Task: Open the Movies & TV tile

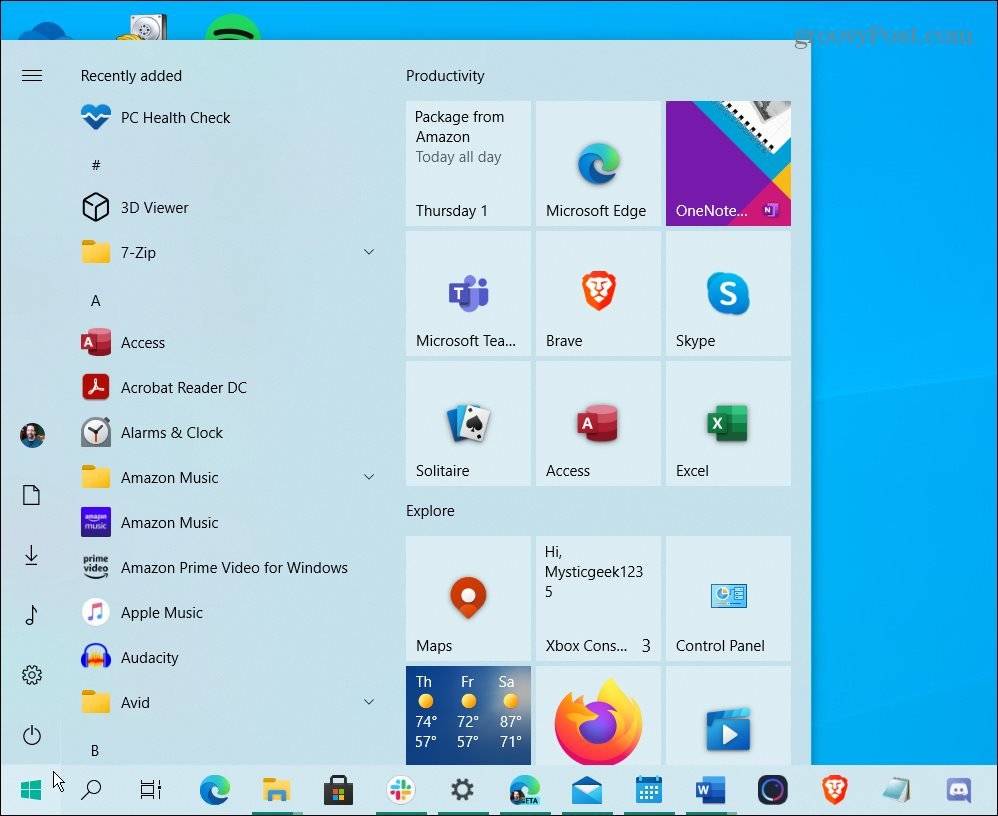Action: [x=728, y=715]
